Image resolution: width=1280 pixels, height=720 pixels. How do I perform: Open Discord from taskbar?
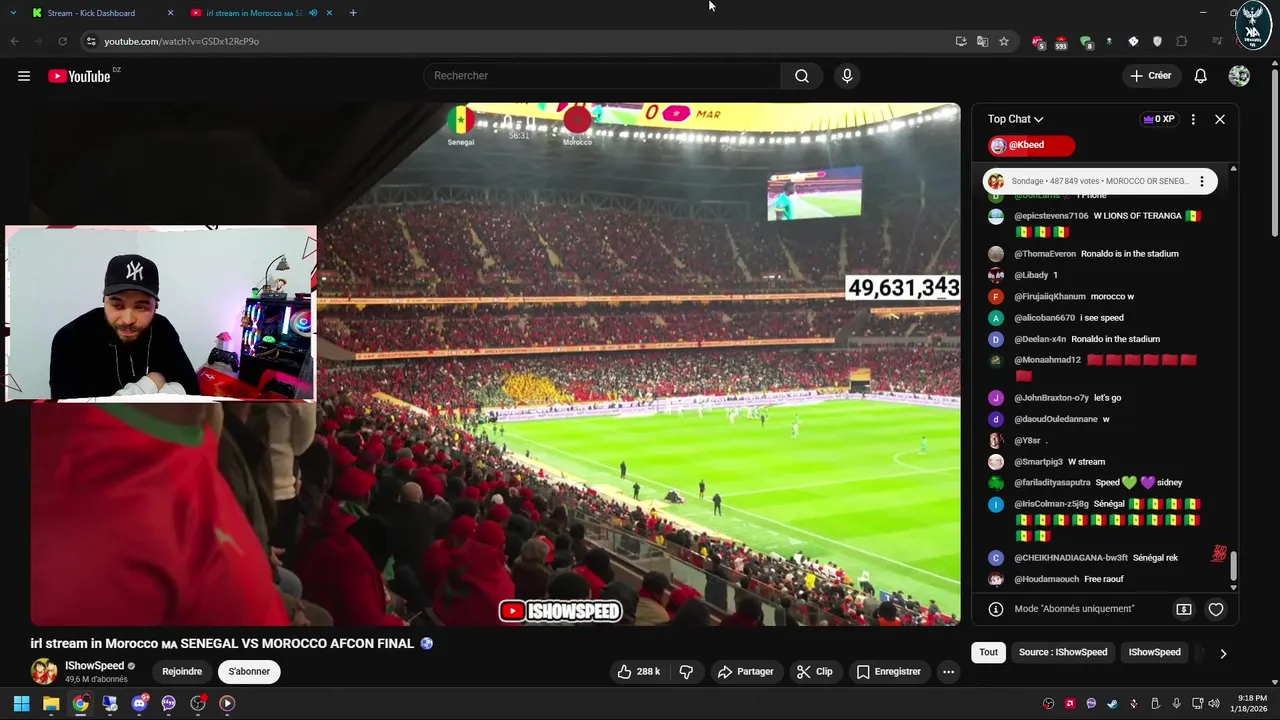tap(139, 703)
